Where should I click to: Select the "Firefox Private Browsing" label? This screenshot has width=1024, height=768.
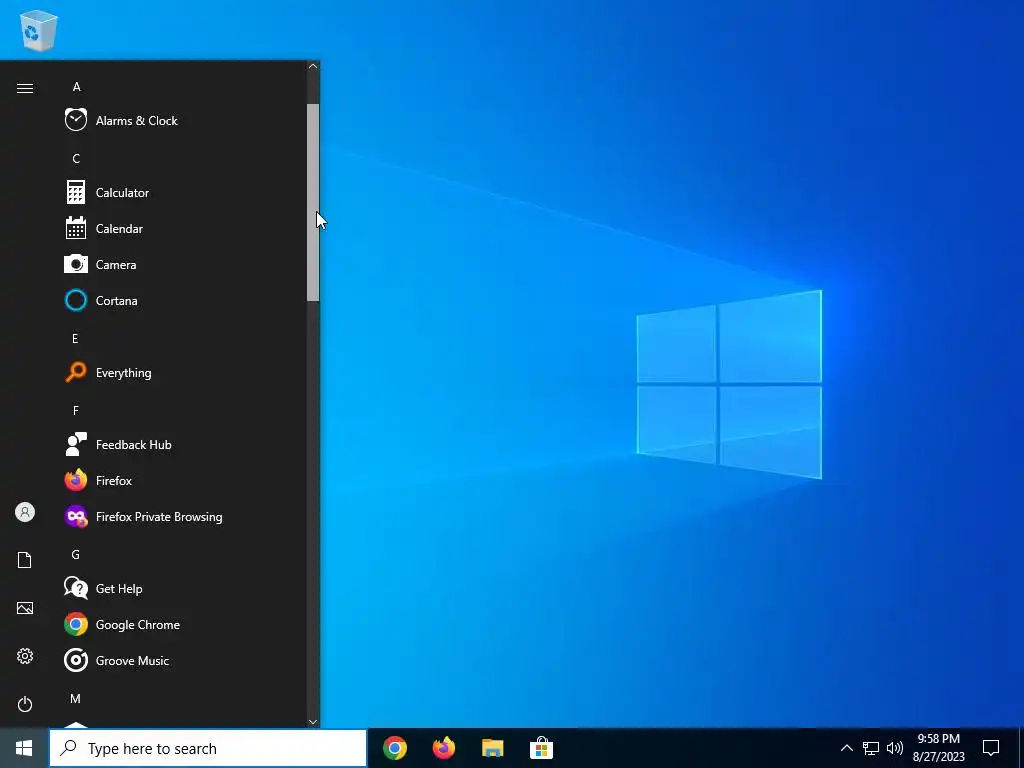coord(159,517)
